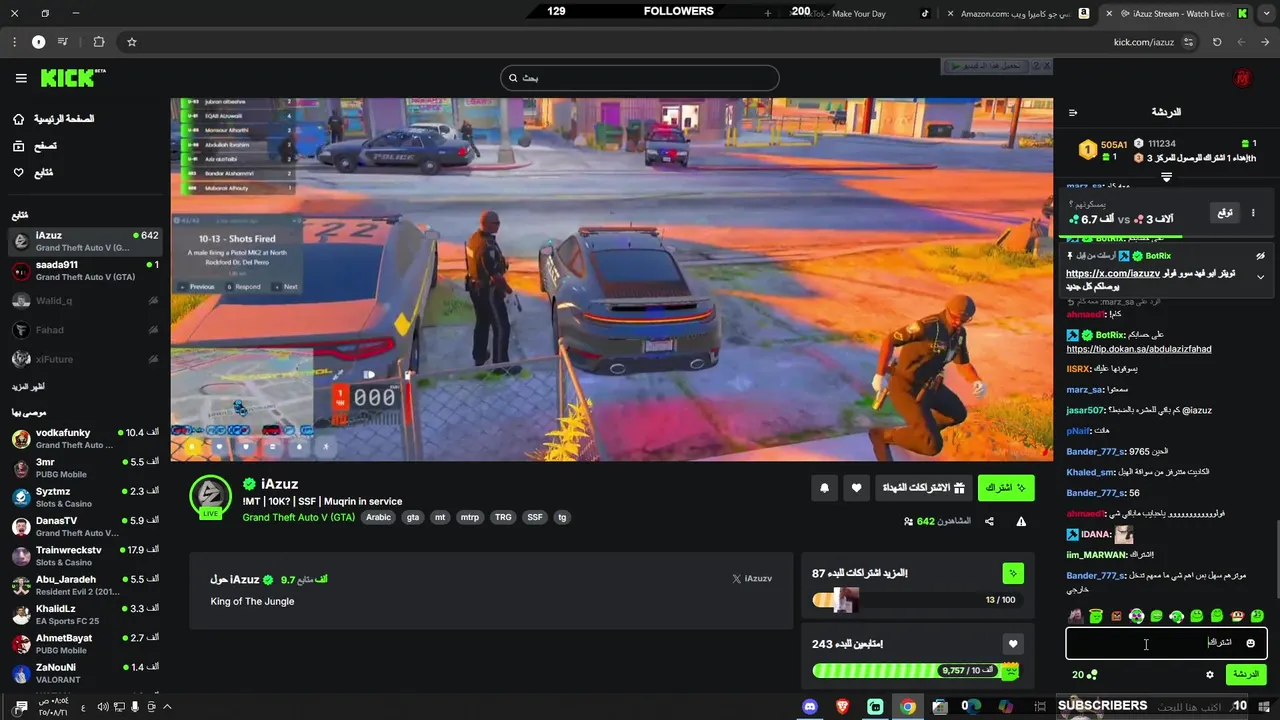Open the x.com/iazuzv link in pinned message
The width and height of the screenshot is (1280, 720).
pyautogui.click(x=1113, y=273)
